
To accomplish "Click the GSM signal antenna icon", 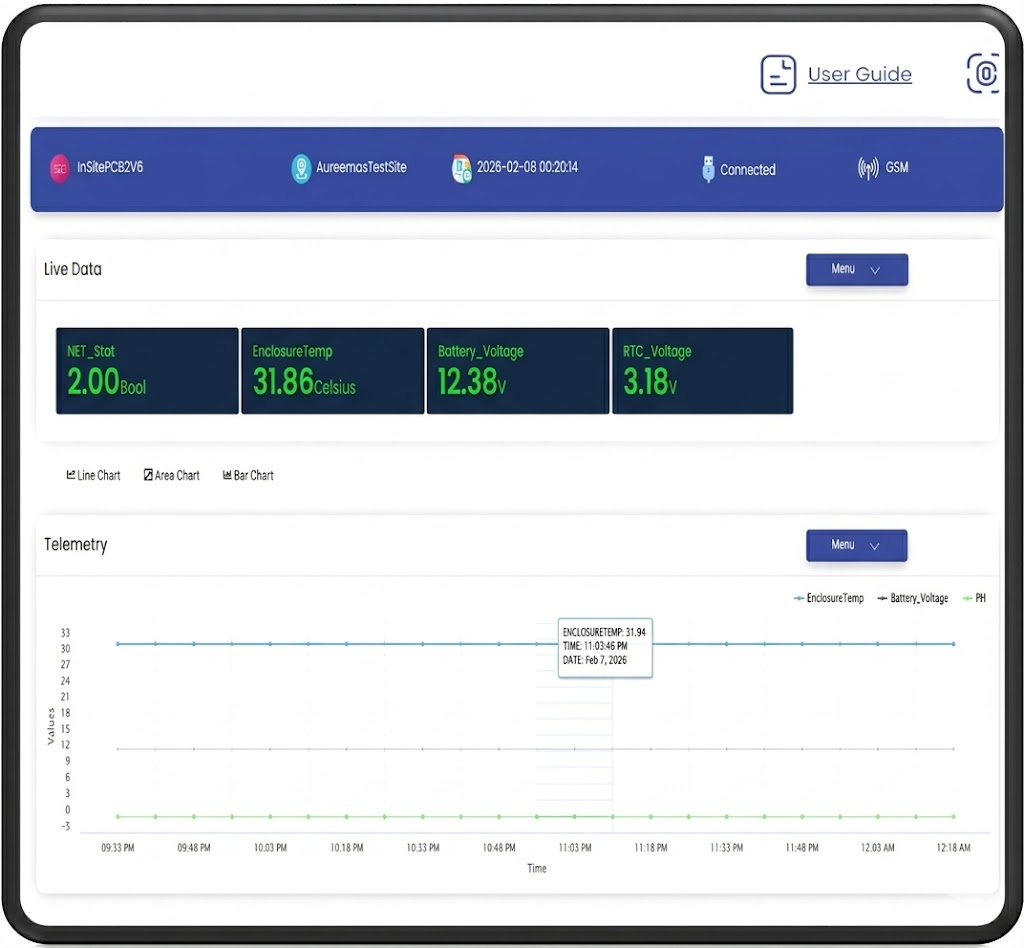I will click(868, 168).
